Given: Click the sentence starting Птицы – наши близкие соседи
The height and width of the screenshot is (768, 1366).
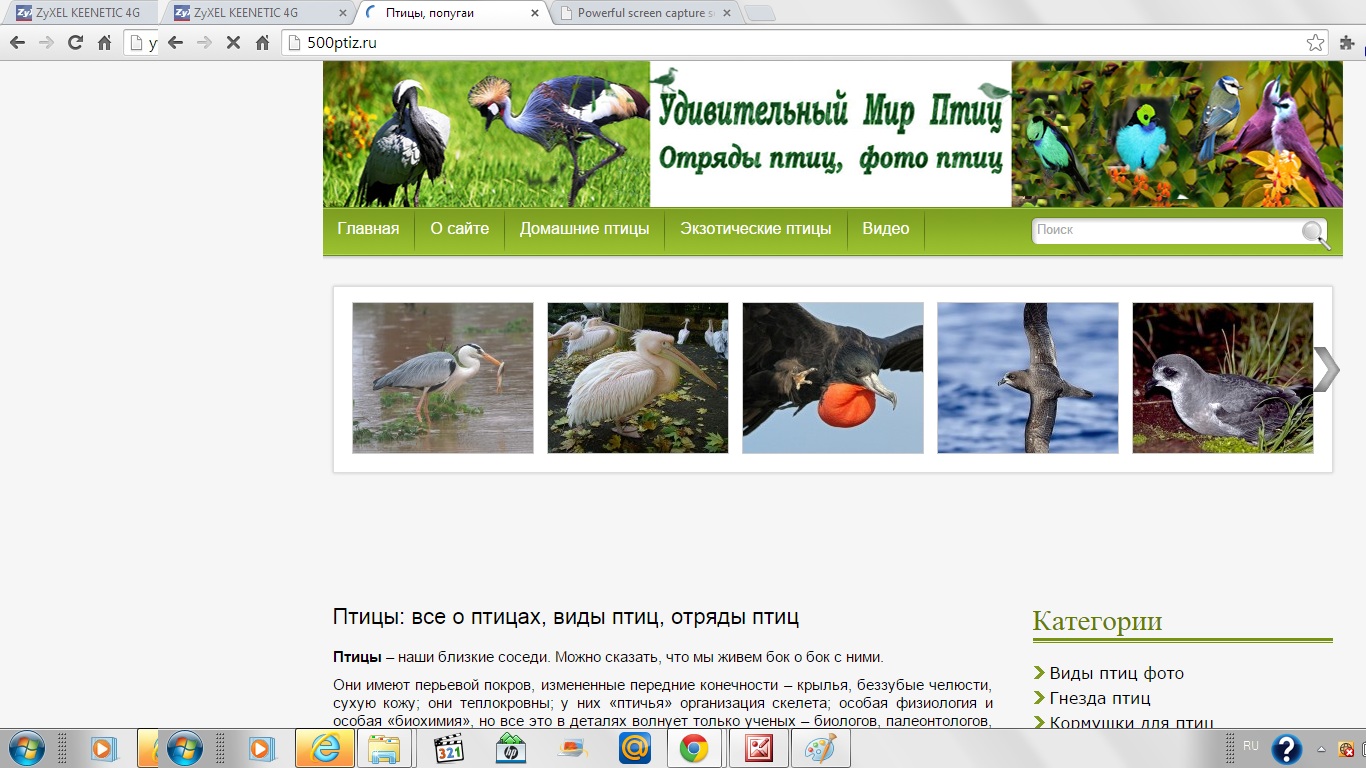Looking at the screenshot, I should pos(609,657).
